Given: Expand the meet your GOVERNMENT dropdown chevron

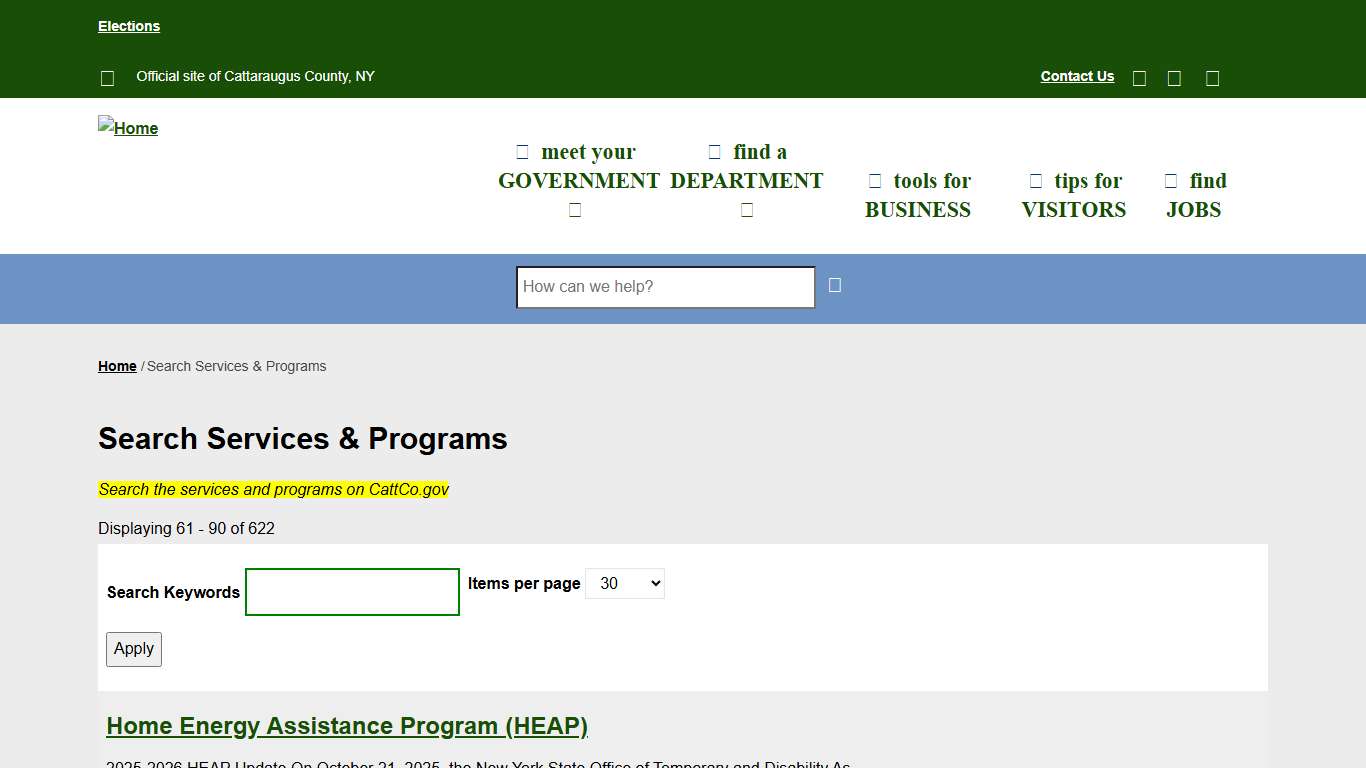Looking at the screenshot, I should (x=575, y=209).
